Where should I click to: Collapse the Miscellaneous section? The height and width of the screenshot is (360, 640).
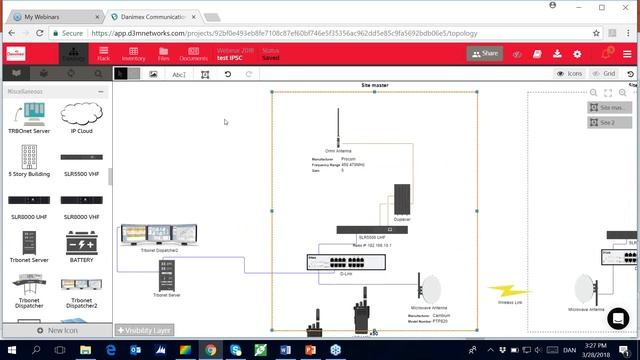[101, 91]
